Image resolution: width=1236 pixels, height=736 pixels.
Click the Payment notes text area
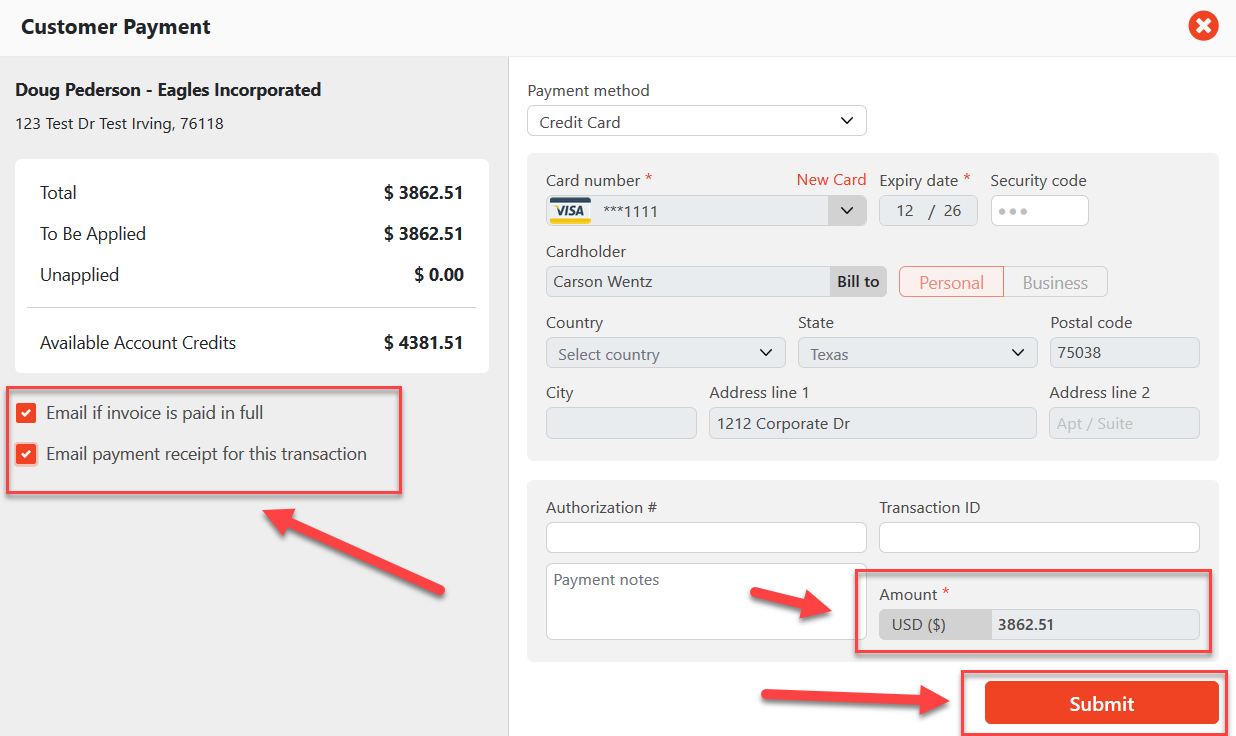point(700,600)
